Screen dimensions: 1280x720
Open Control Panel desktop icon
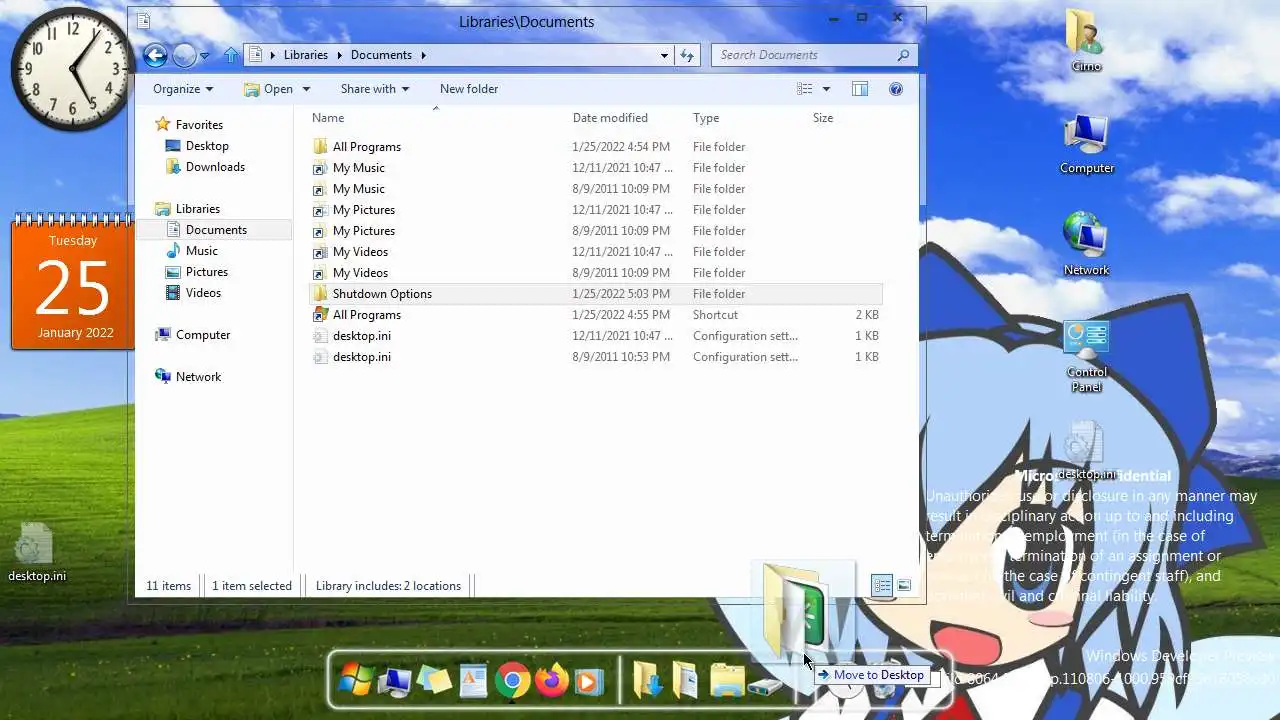coord(1086,357)
